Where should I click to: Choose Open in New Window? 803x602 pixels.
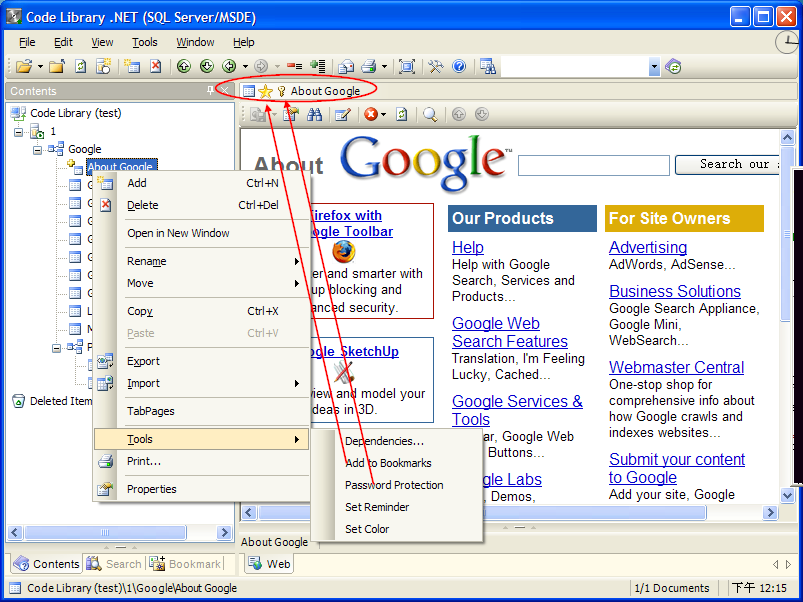tap(178, 233)
